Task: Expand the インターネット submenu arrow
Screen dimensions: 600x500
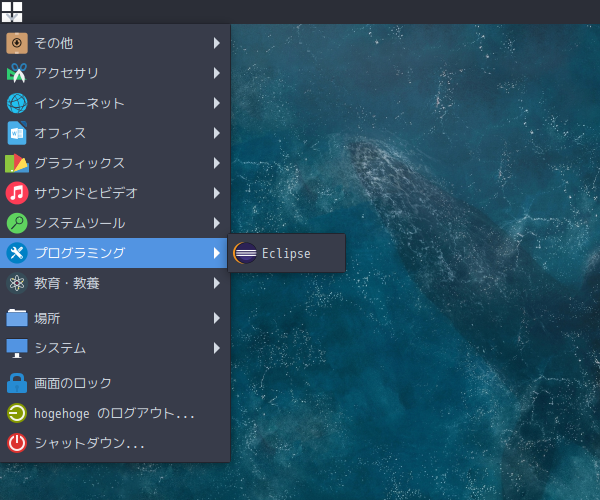Action: click(217, 103)
